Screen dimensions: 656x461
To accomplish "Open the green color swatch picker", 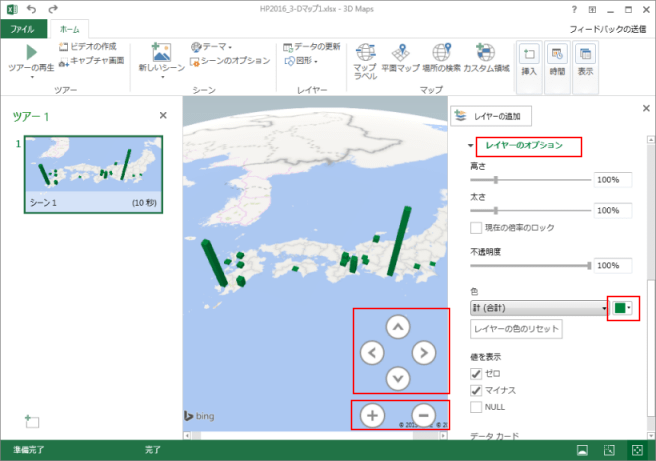I will coord(623,308).
